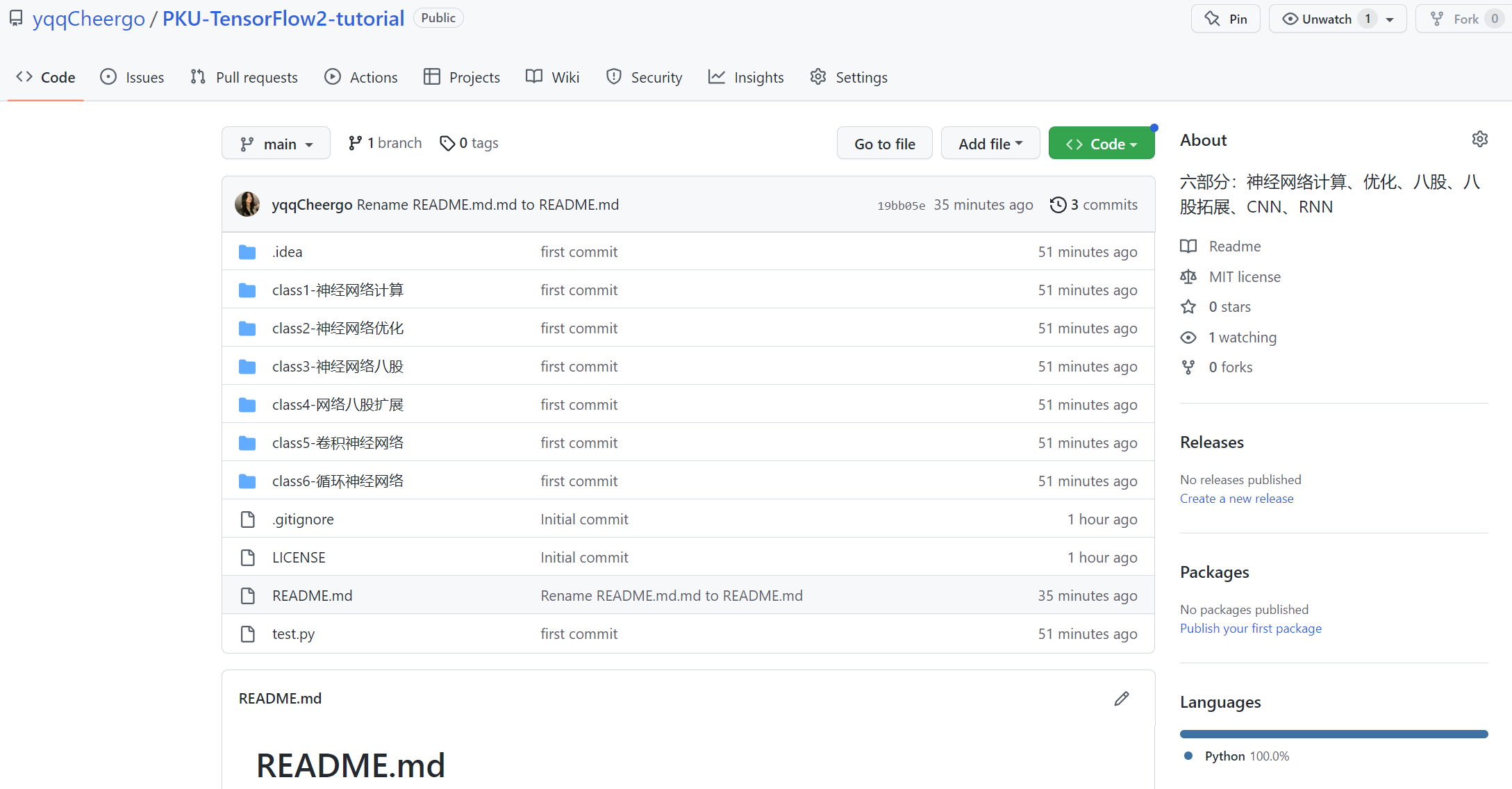Image resolution: width=1512 pixels, height=789 pixels.
Task: Open the main branch dropdown
Action: tap(276, 143)
